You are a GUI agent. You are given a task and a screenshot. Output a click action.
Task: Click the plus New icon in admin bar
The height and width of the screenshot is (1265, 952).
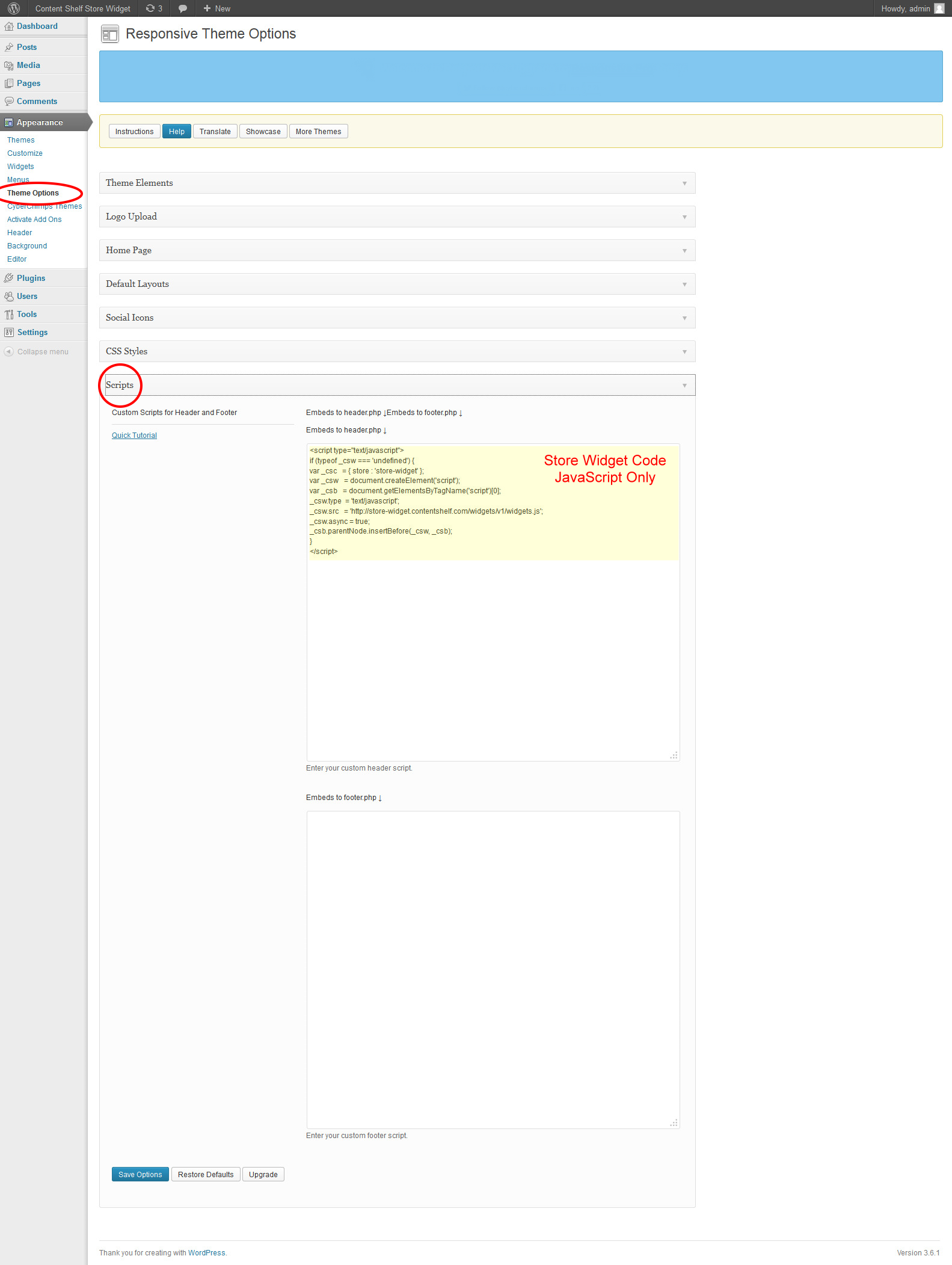207,8
